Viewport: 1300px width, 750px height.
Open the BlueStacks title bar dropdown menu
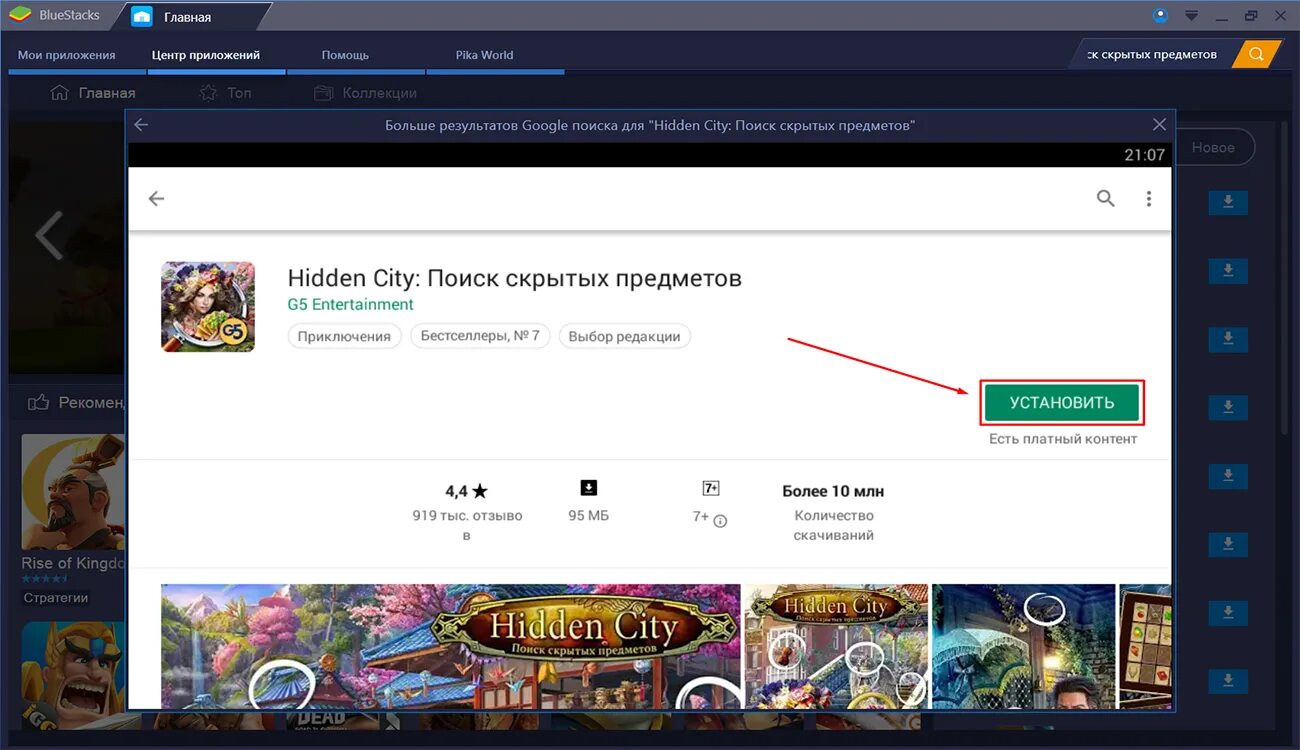[1191, 16]
